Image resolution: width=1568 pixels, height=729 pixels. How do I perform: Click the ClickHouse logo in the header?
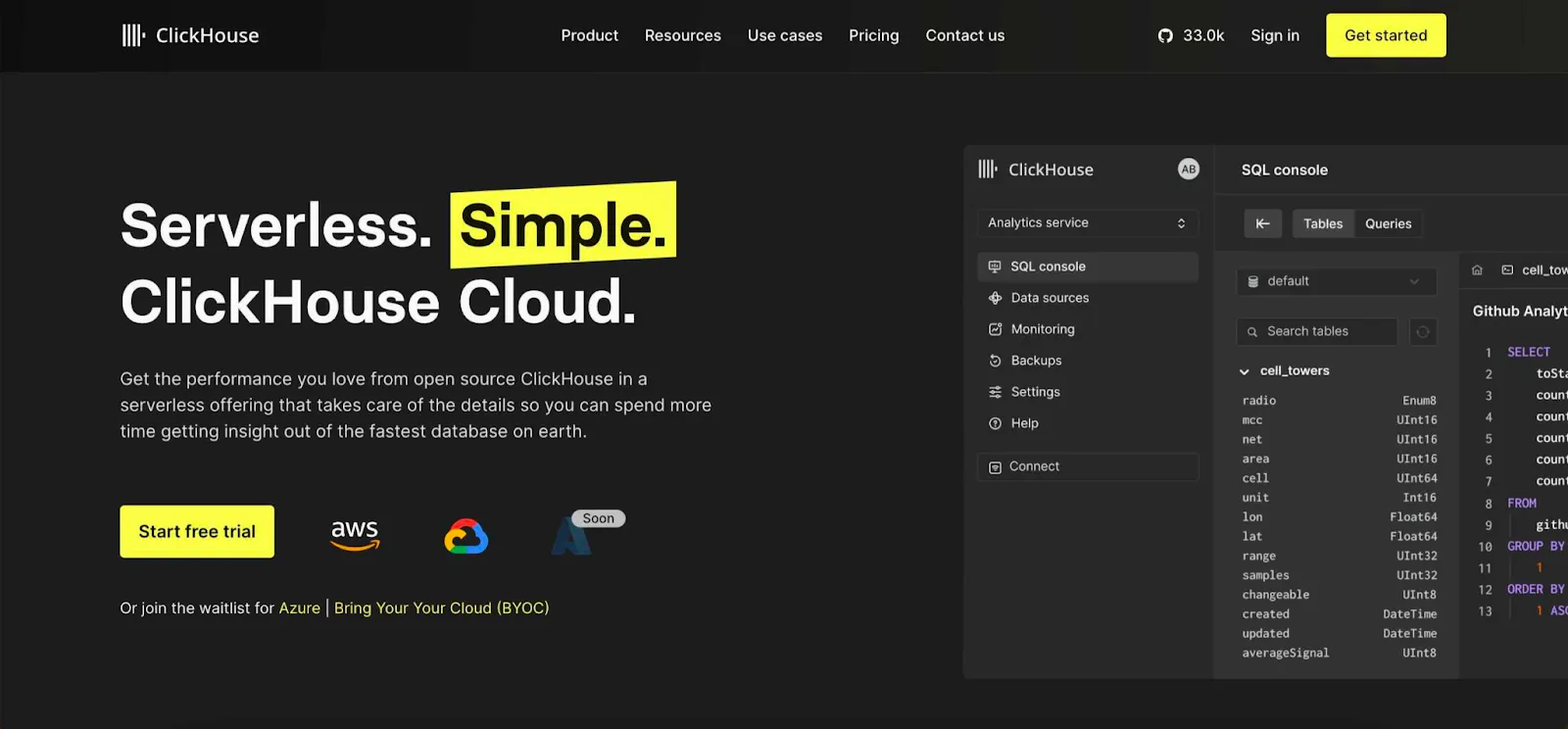[190, 35]
